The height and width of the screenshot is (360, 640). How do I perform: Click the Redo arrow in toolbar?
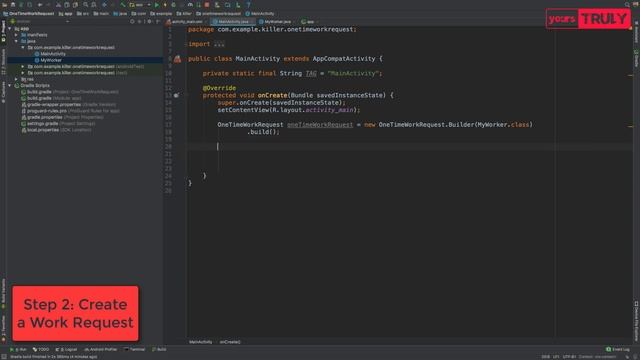pos(49,5)
